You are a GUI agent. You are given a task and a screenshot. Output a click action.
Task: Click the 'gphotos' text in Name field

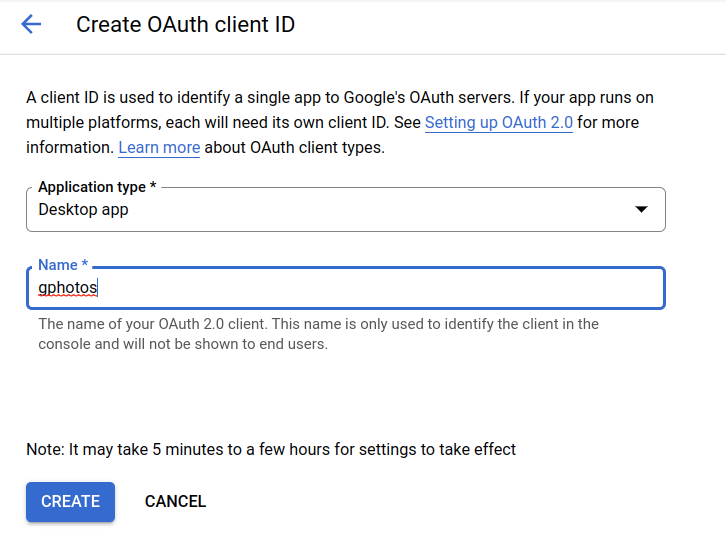coord(67,289)
